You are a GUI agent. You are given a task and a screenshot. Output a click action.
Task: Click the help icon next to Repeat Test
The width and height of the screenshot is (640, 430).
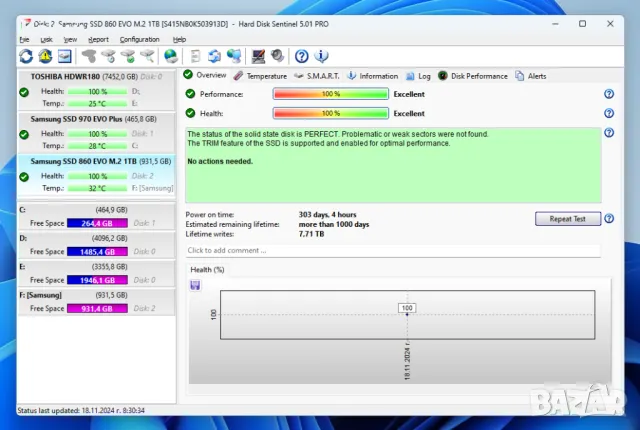[x=608, y=219]
